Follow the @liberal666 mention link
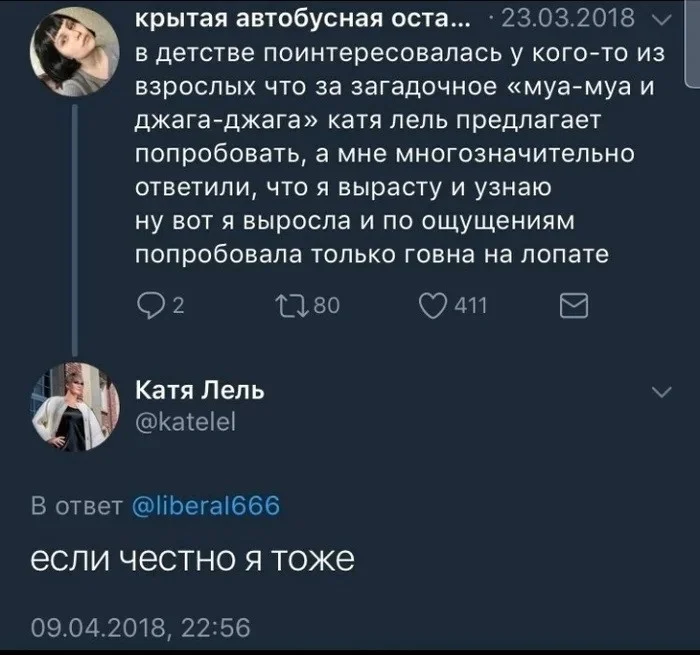Screen dimensions: 700x655 point(206,506)
